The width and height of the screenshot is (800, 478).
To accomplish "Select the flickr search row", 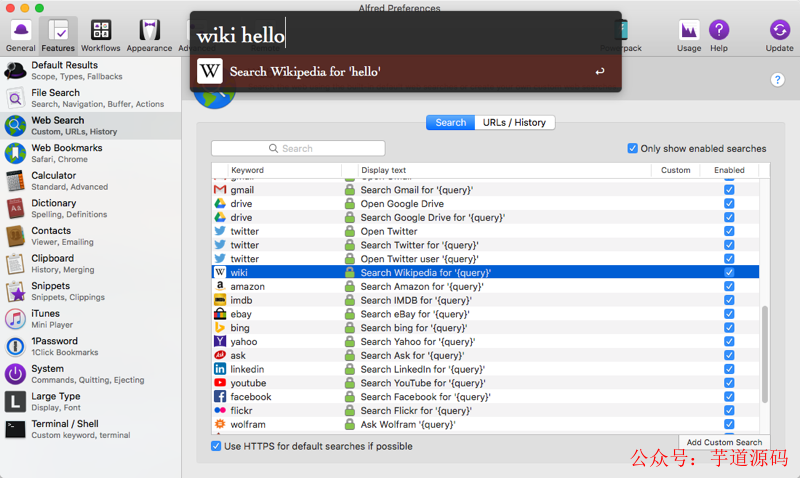I will [x=485, y=410].
